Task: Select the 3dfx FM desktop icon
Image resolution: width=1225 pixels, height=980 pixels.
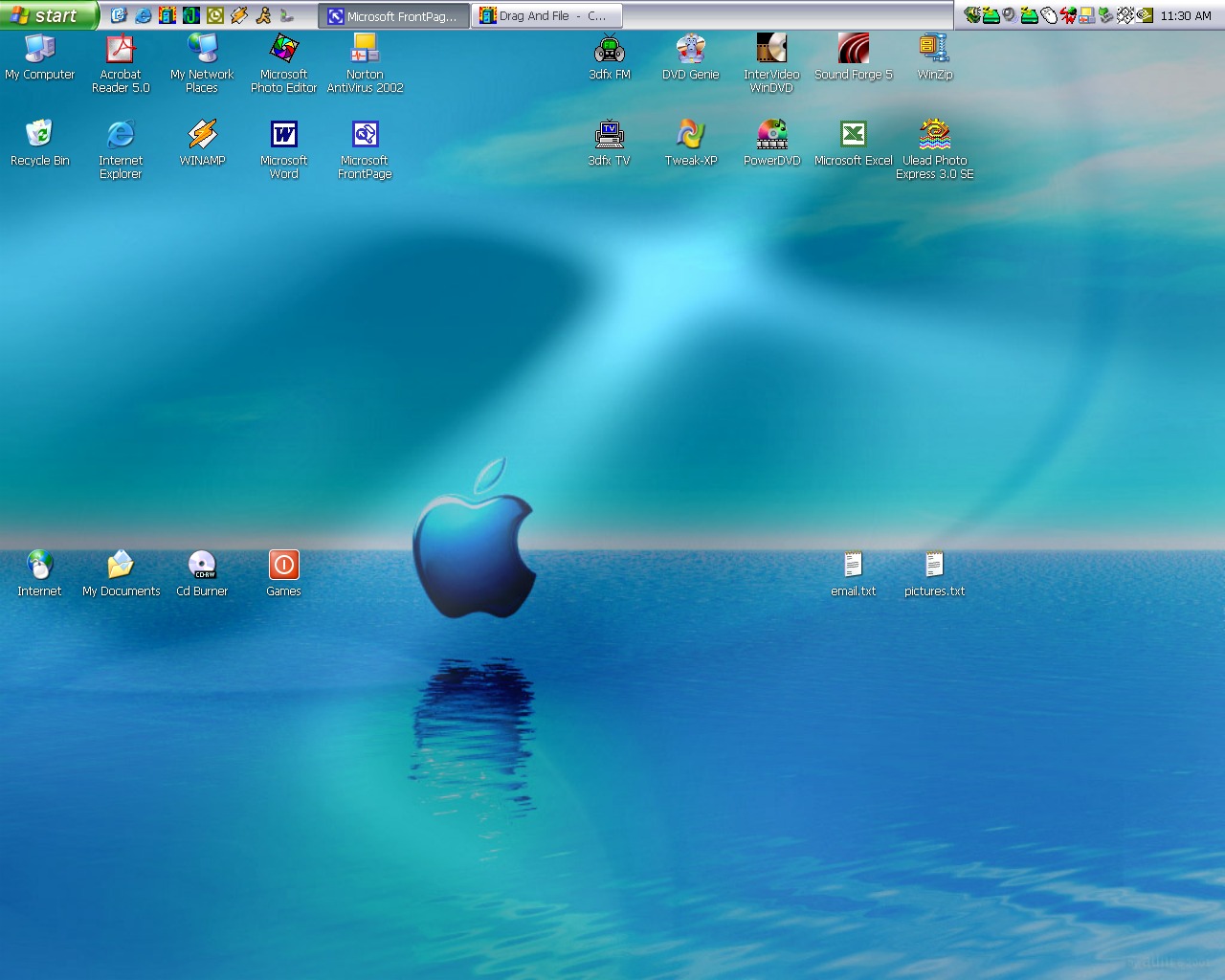Action: tap(610, 57)
